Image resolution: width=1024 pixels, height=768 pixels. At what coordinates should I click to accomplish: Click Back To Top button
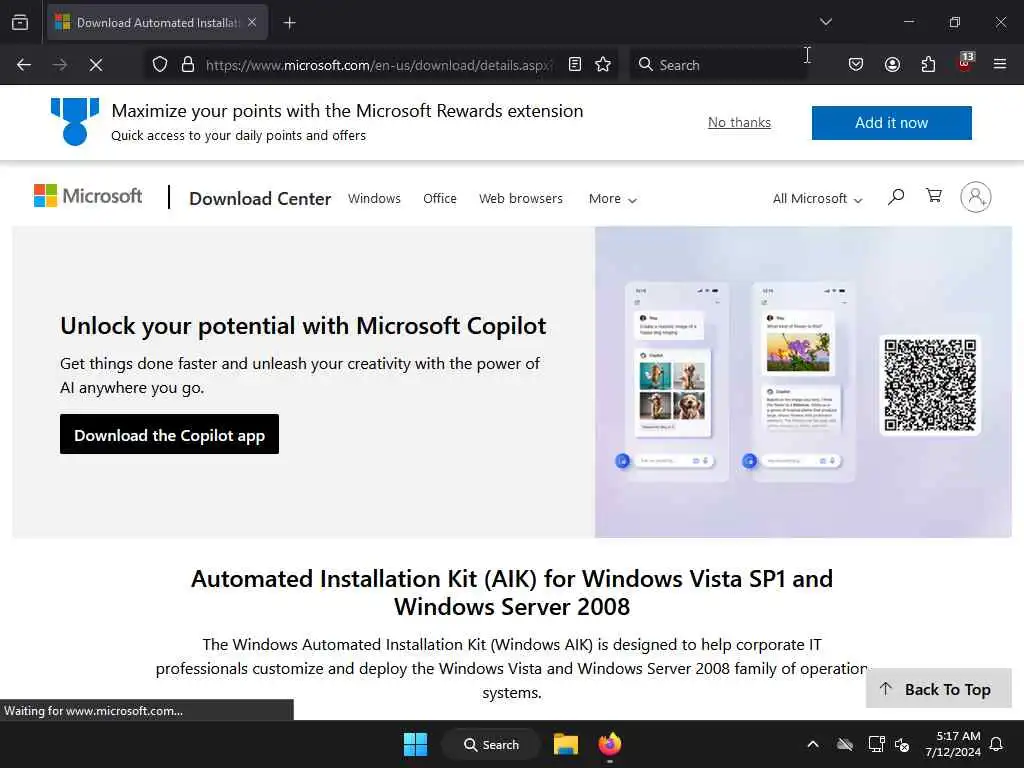click(x=938, y=689)
